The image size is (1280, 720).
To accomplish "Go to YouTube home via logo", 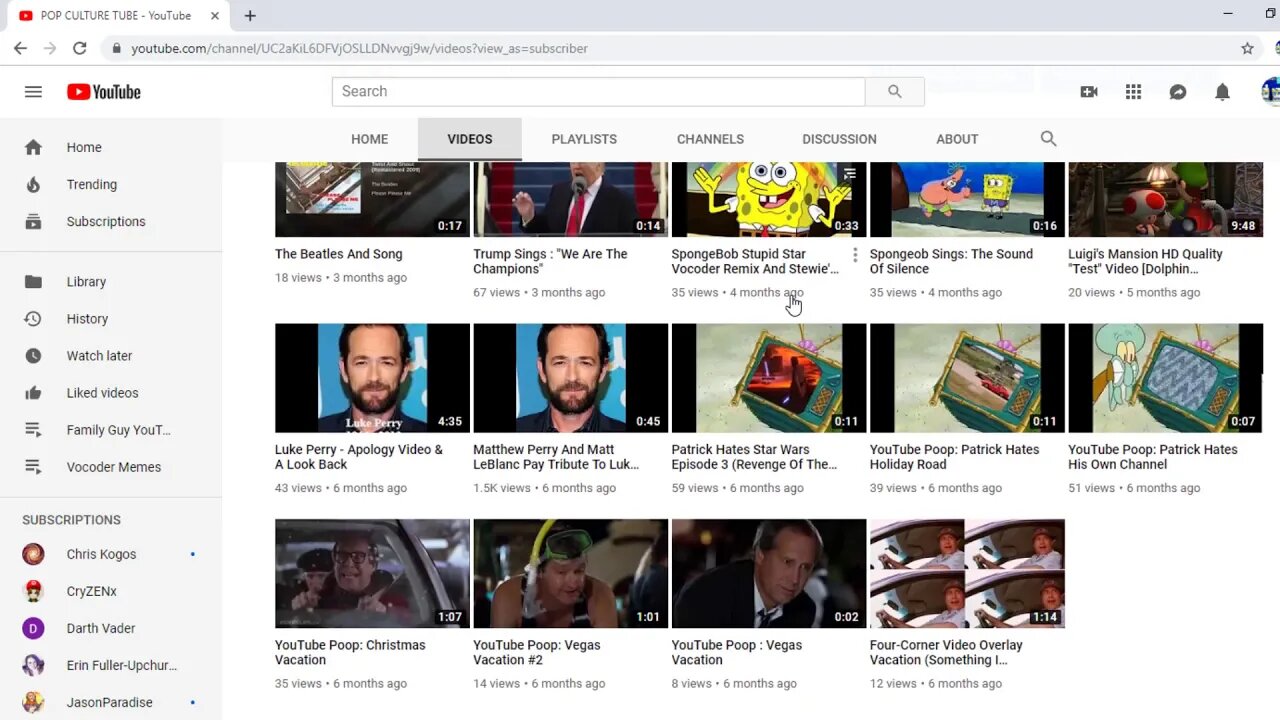I will (x=104, y=92).
